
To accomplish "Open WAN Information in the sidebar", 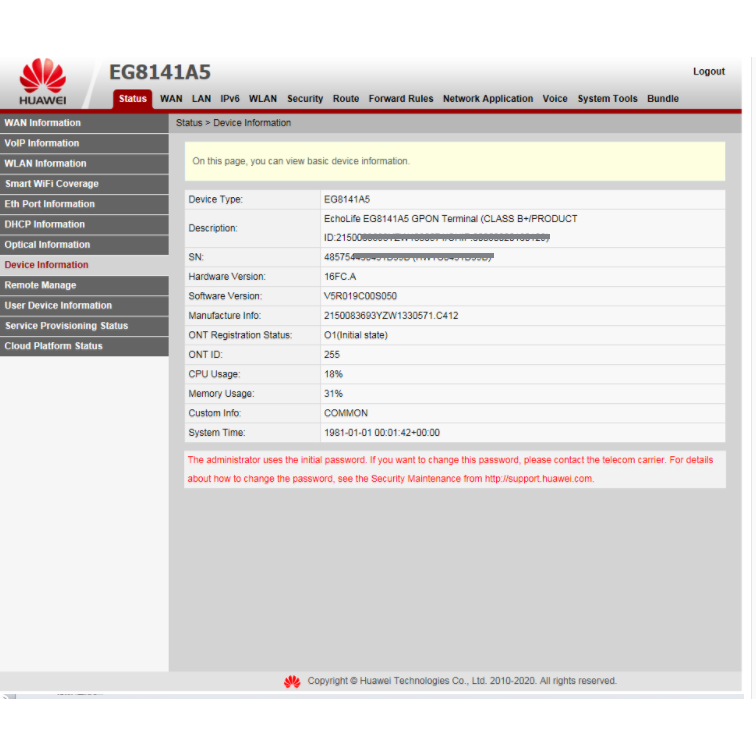I will pos(84,123).
